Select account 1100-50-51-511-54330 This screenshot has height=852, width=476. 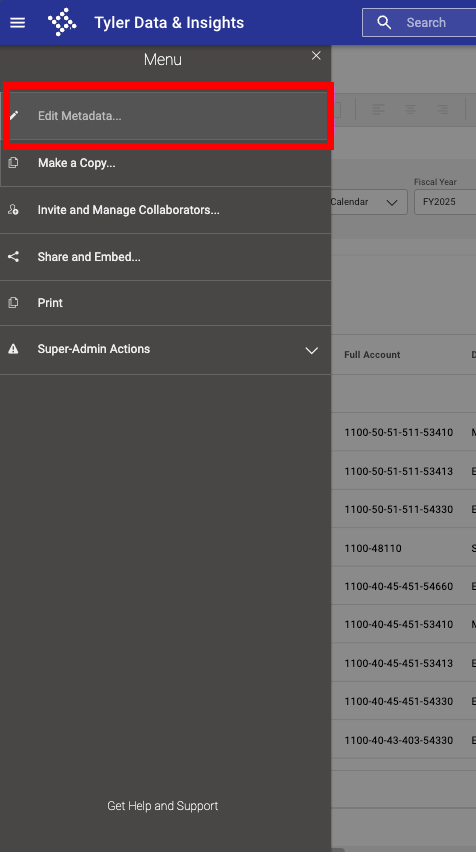(398, 510)
